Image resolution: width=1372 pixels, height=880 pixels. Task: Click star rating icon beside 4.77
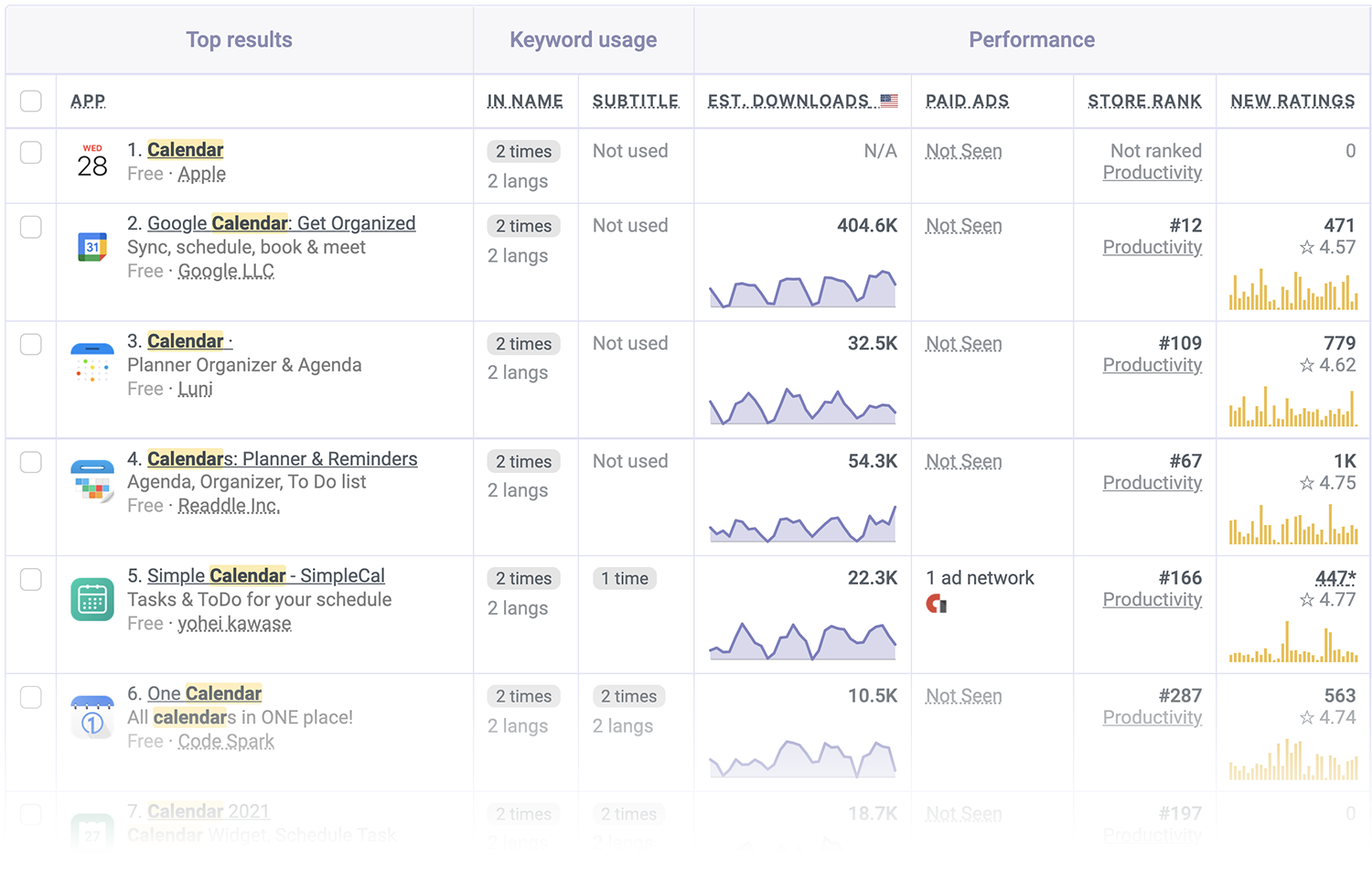pyautogui.click(x=1307, y=600)
